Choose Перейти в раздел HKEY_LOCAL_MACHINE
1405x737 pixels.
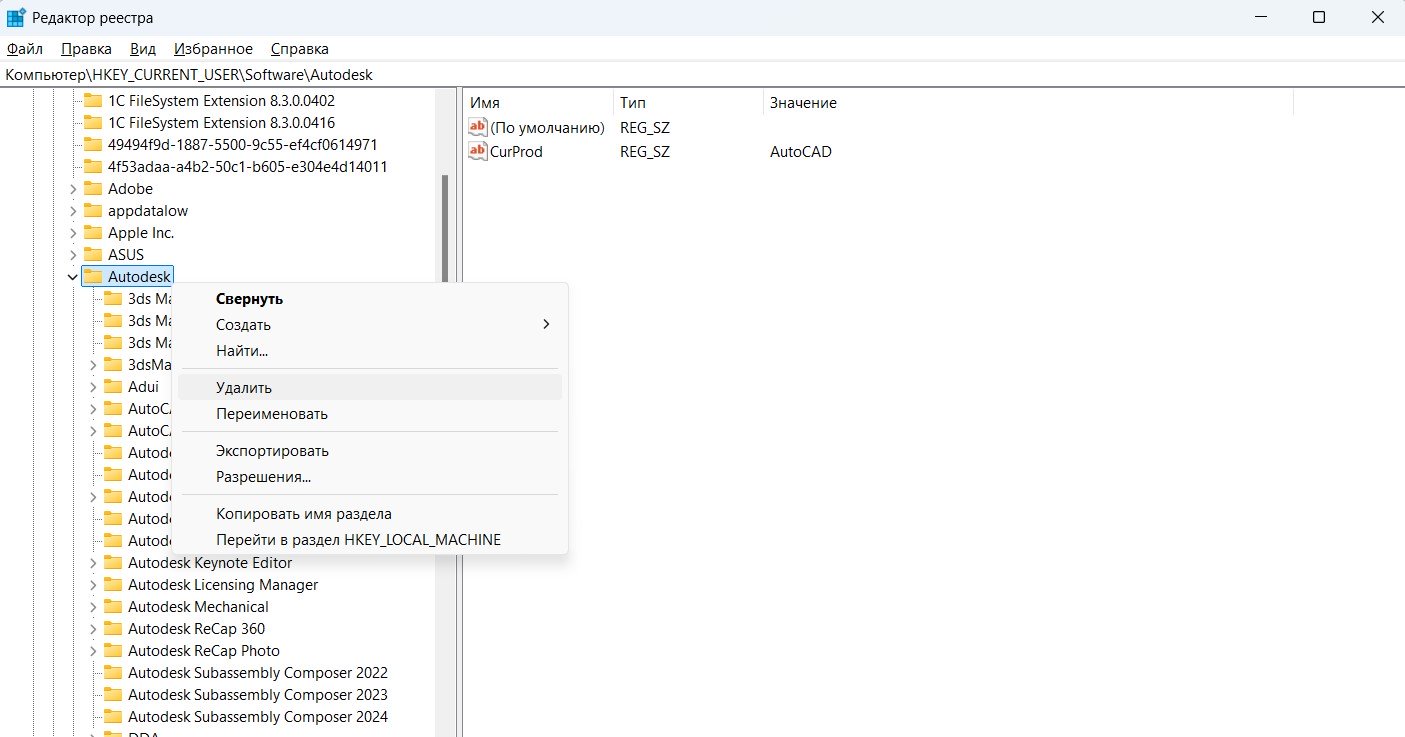370,540
